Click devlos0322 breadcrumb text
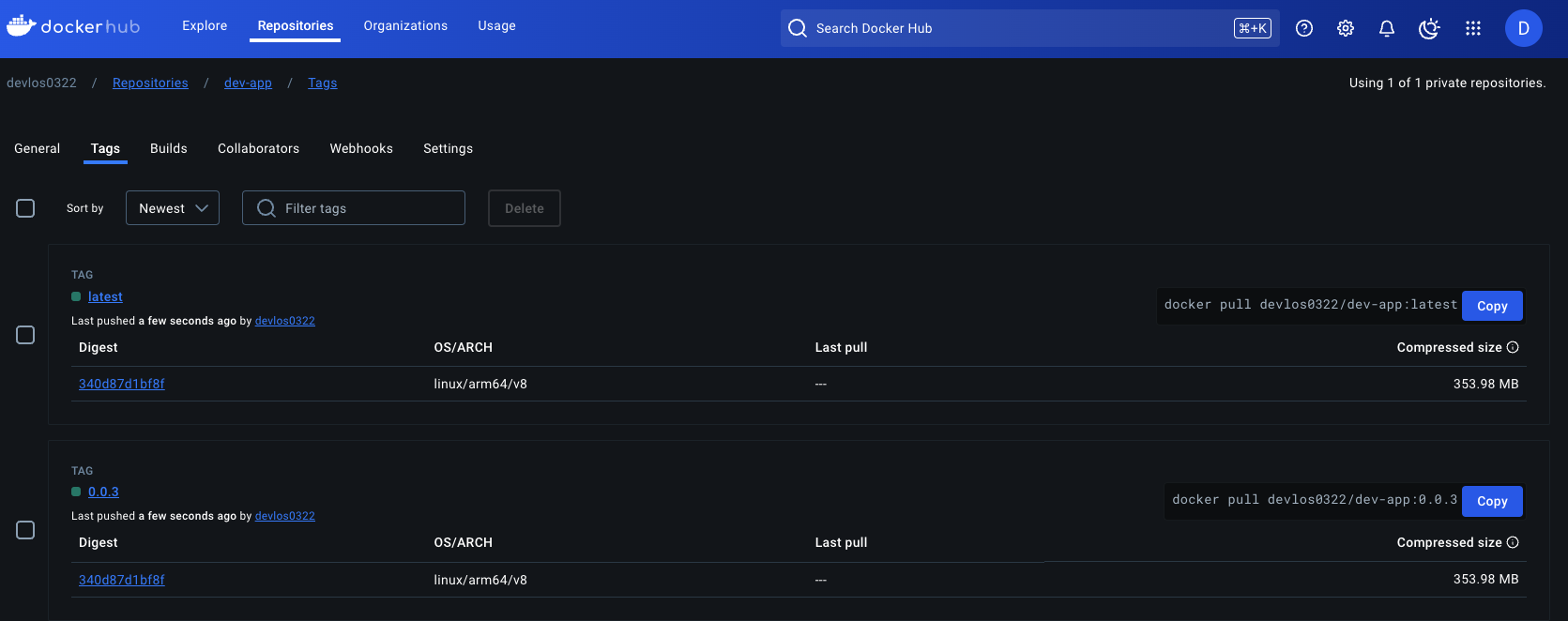The width and height of the screenshot is (1568, 621). 41,83
